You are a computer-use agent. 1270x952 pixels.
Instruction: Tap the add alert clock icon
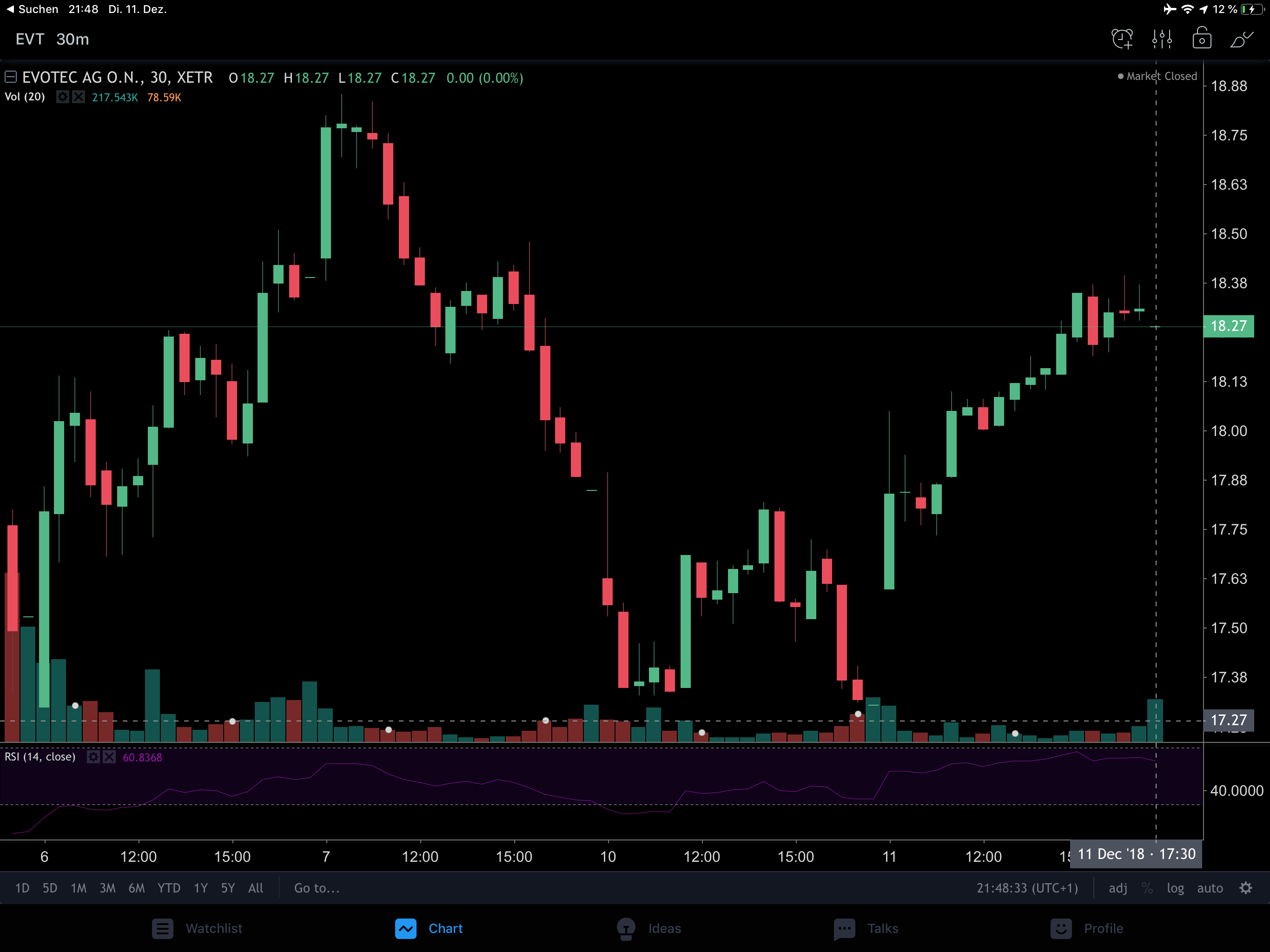(1122, 39)
